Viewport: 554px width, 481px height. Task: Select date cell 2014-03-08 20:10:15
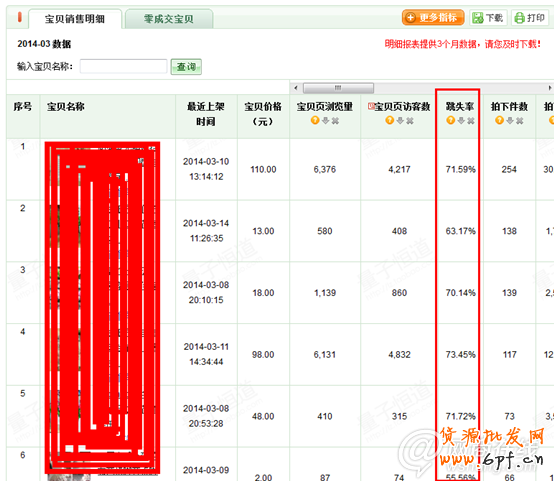tap(206, 292)
